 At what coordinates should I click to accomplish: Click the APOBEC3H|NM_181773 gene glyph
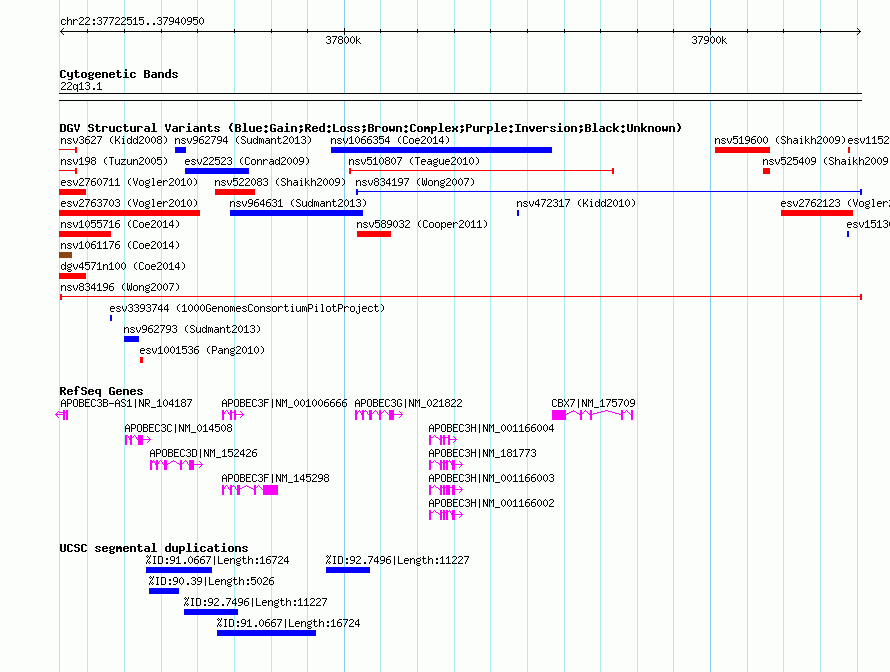coord(446,465)
